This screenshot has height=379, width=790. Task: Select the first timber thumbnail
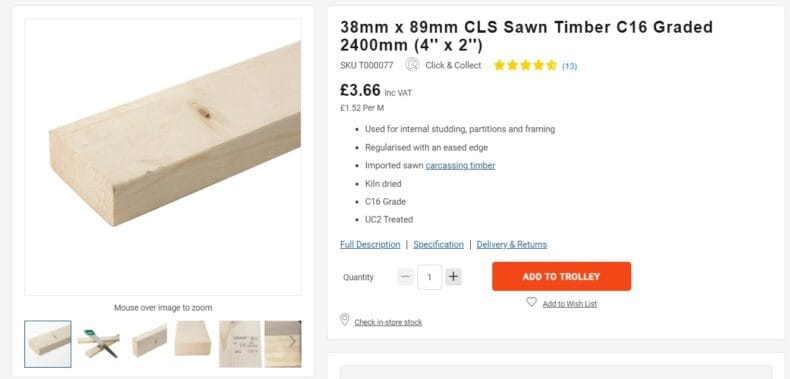point(48,344)
